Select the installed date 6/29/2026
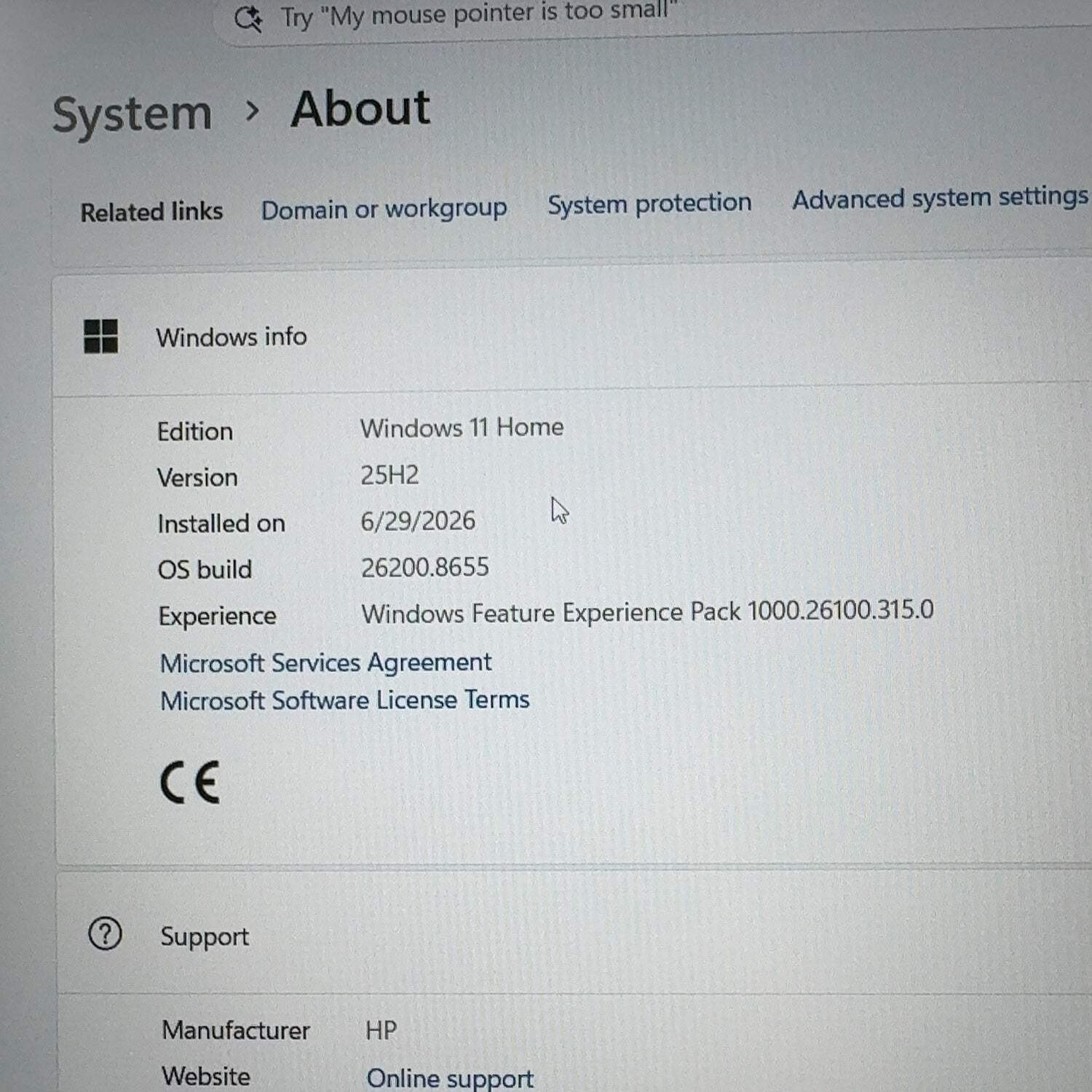The height and width of the screenshot is (1092, 1092). [418, 521]
